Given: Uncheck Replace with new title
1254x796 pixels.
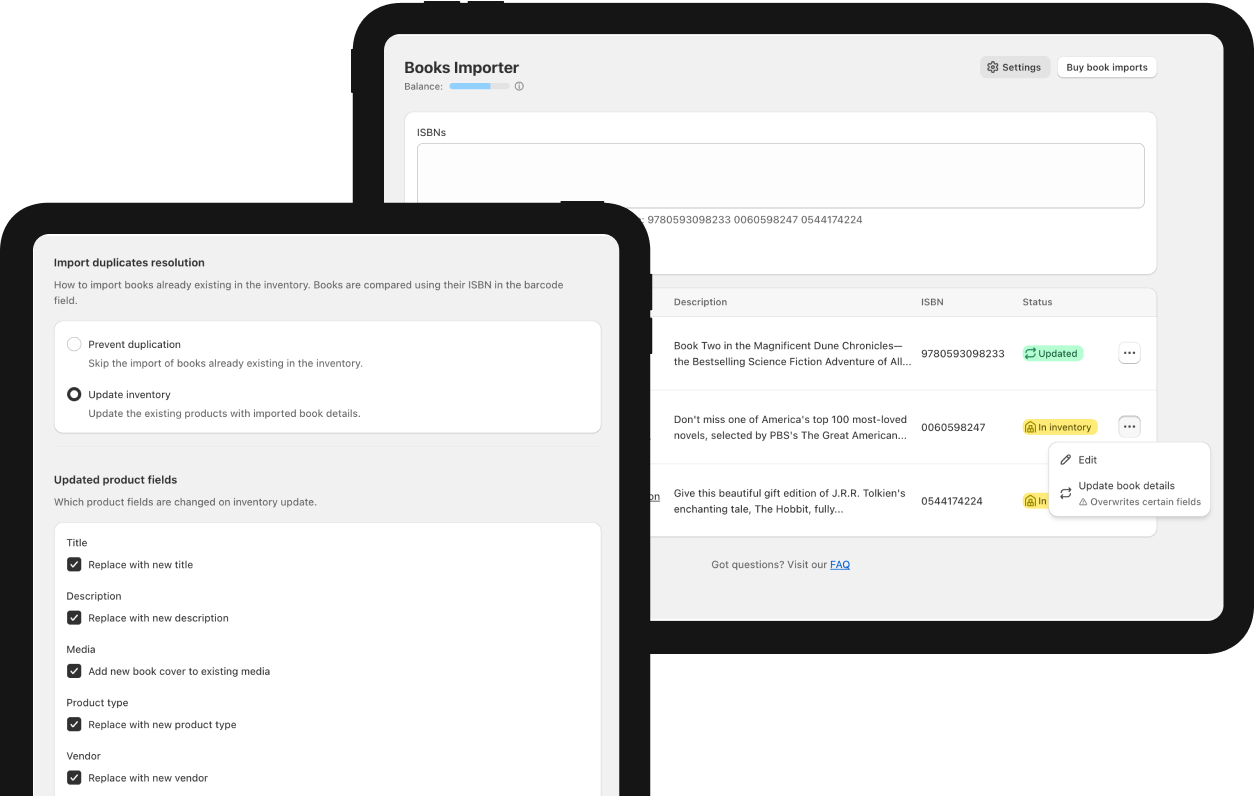Looking at the screenshot, I should [74, 564].
